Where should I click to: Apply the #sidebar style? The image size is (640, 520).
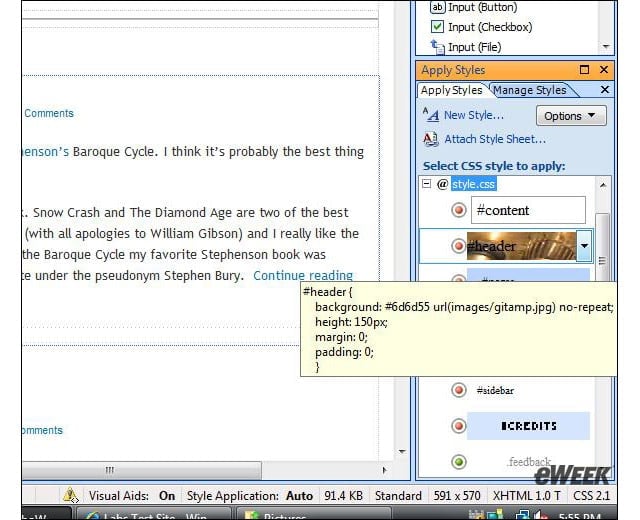(x=495, y=391)
